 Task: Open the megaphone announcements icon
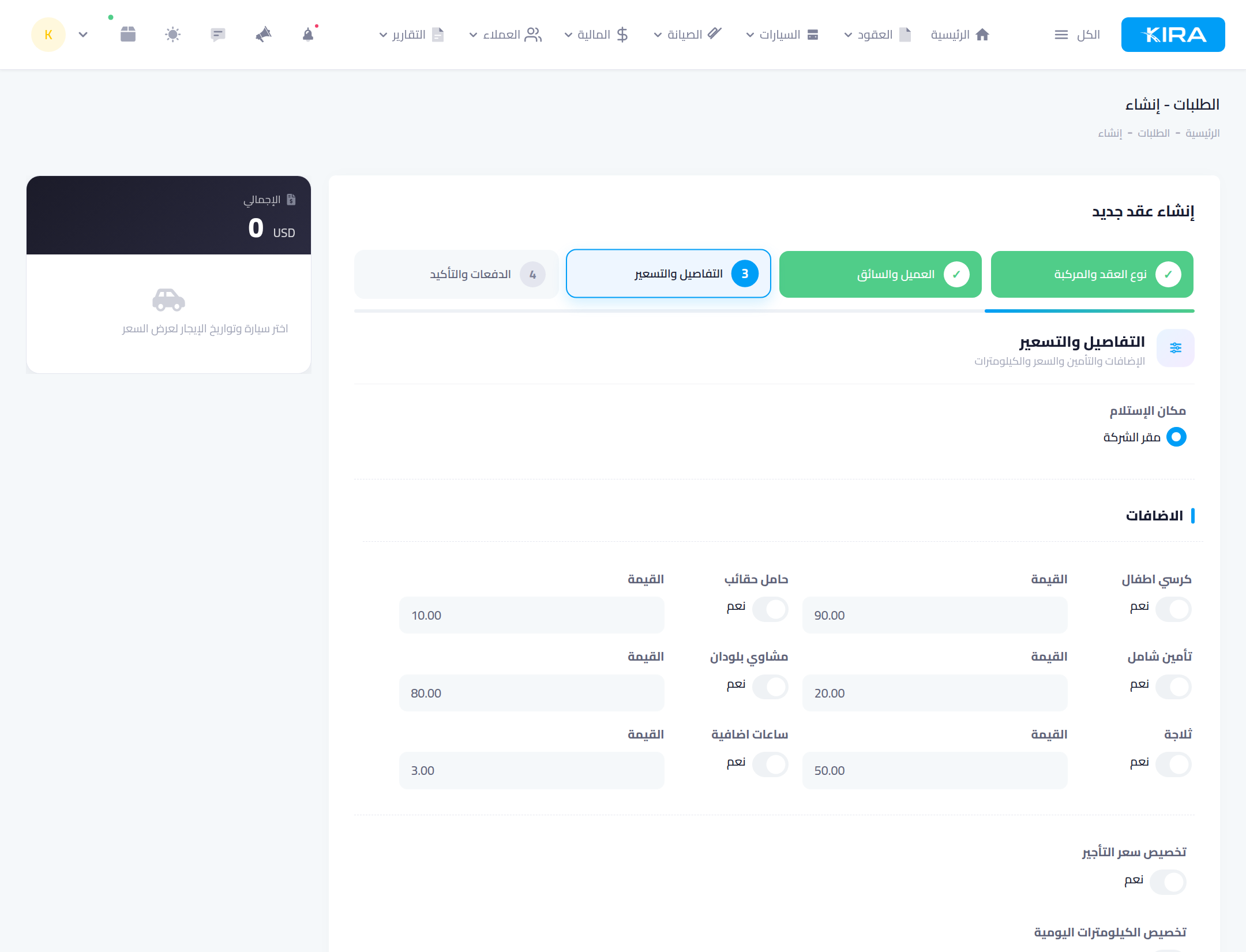click(263, 35)
